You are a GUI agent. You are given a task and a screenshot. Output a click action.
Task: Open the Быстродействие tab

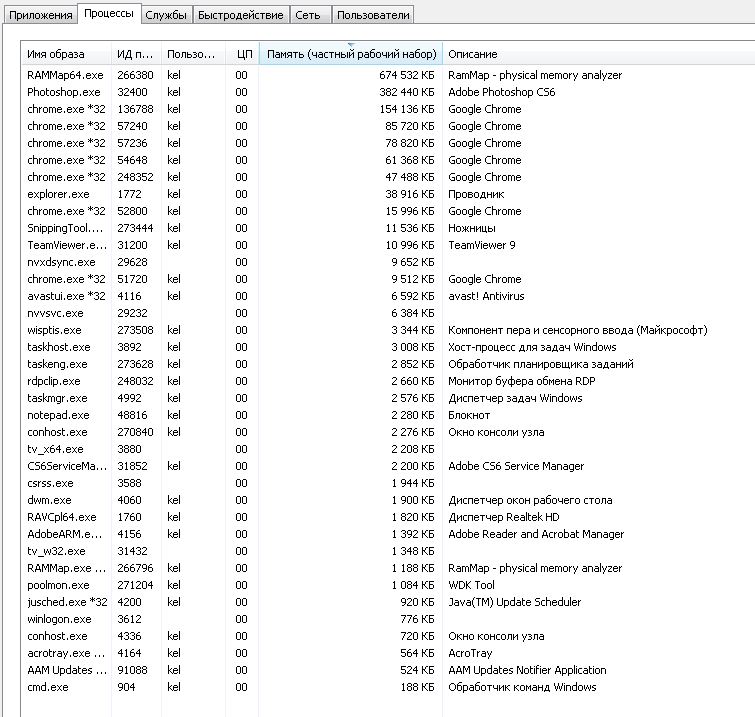click(241, 15)
